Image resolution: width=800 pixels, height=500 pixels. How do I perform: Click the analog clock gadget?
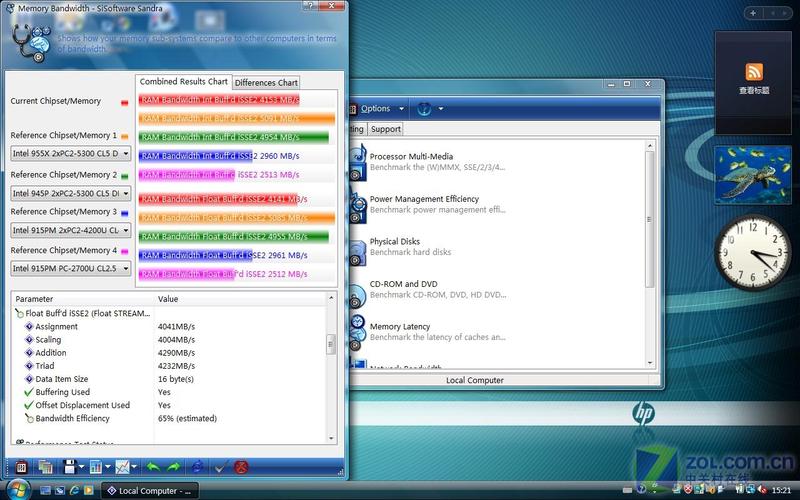tap(753, 252)
